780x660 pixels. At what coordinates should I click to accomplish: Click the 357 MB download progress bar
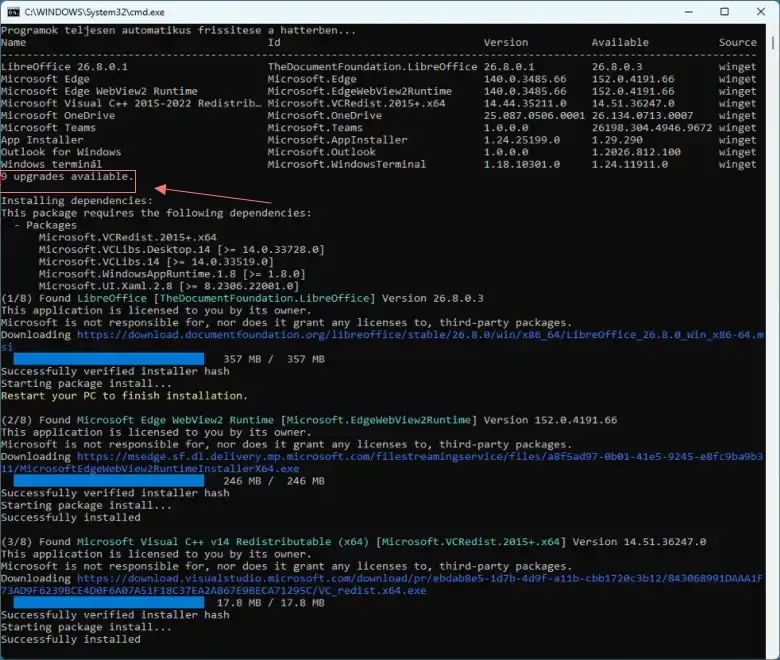[108, 359]
